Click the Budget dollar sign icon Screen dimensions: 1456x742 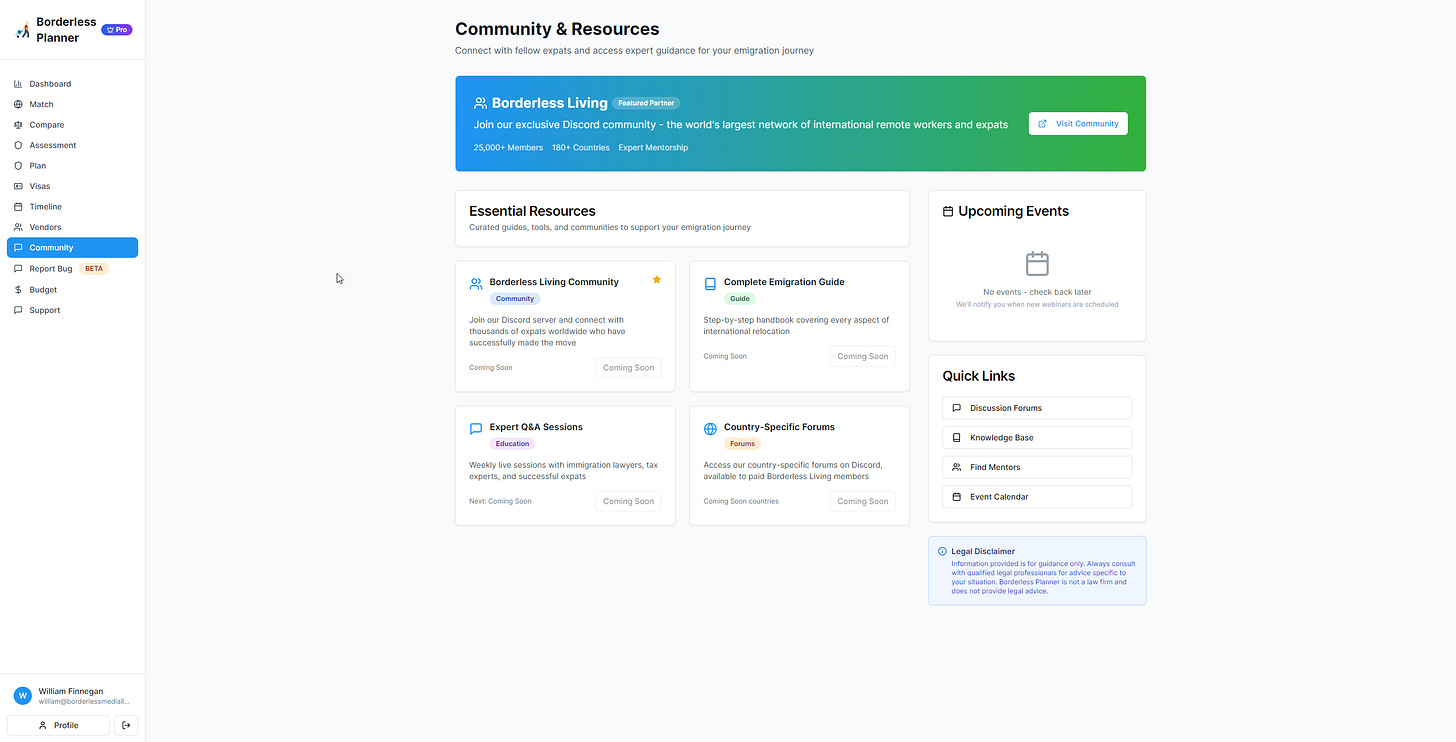pyautogui.click(x=18, y=290)
